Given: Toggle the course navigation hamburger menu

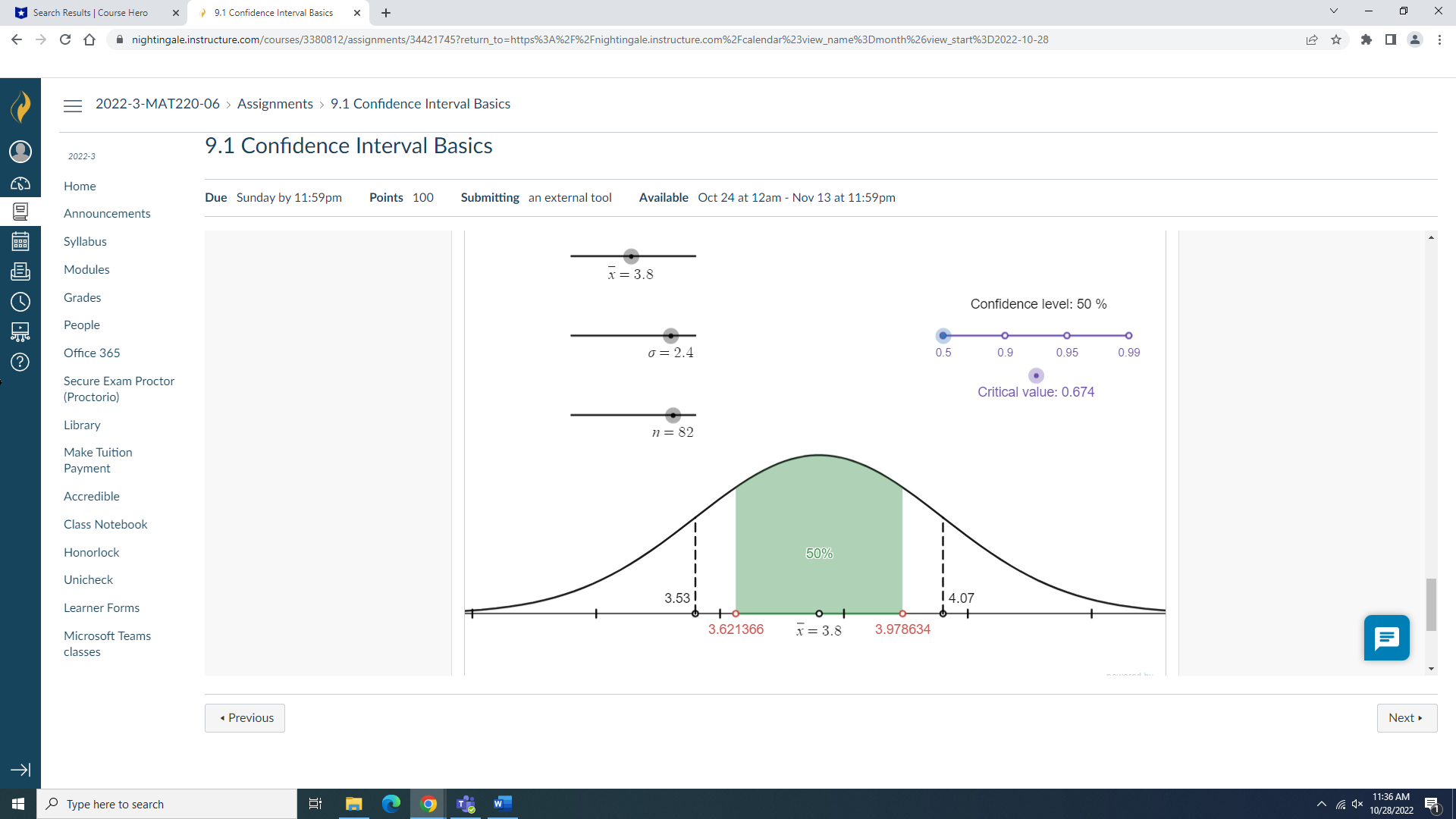Looking at the screenshot, I should 73,105.
